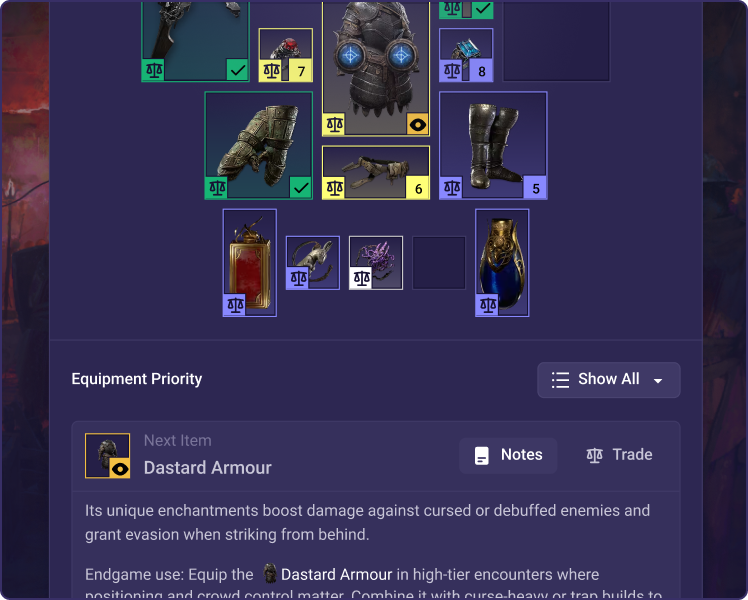Open the Show All dropdown
This screenshot has width=748, height=600.
pos(609,380)
